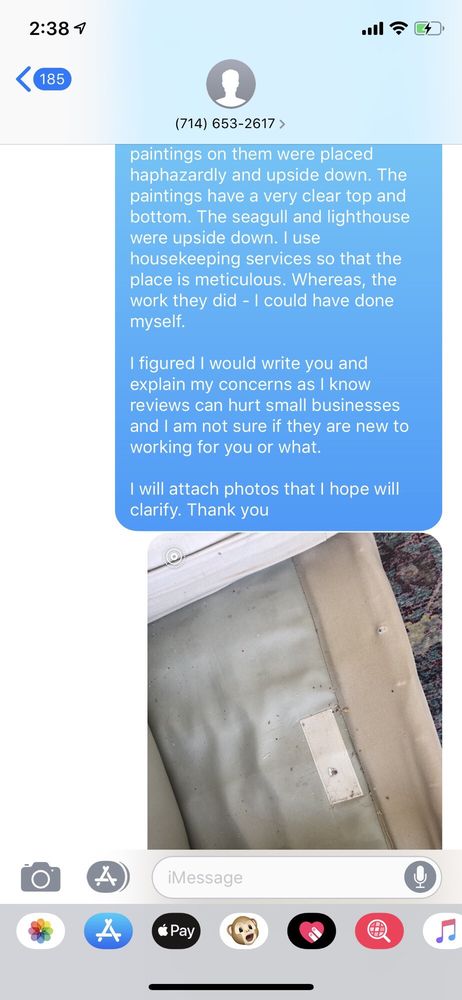This screenshot has width=462, height=1000.
Task: Tap the battery charging indicator
Action: [428, 28]
